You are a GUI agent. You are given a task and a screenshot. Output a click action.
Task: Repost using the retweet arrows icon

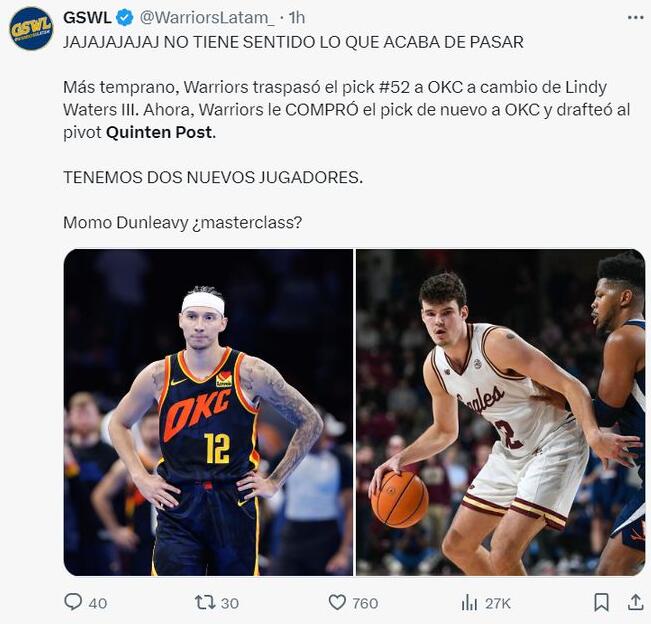tap(205, 602)
